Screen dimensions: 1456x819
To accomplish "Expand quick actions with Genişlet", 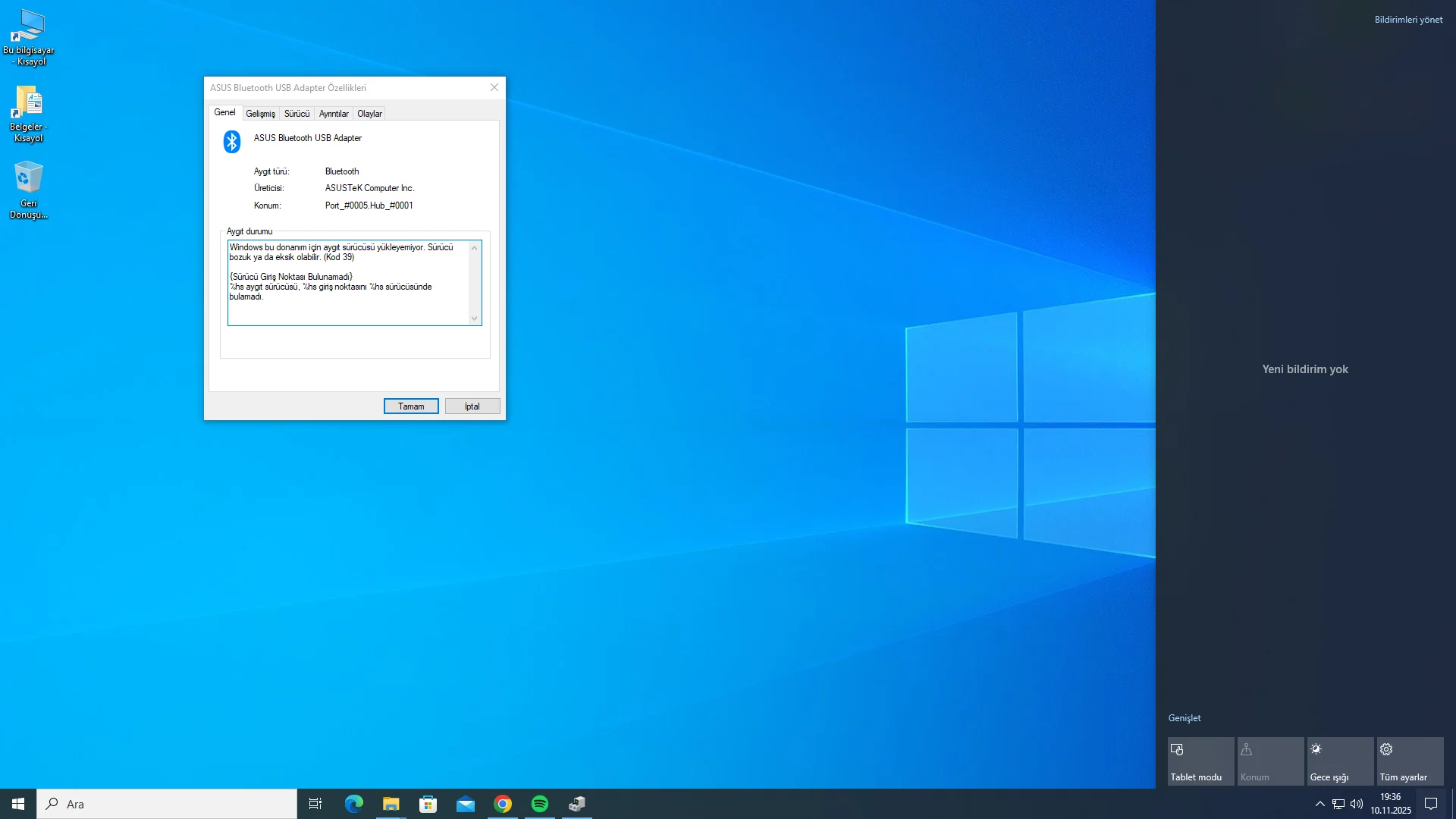I will [1184, 718].
